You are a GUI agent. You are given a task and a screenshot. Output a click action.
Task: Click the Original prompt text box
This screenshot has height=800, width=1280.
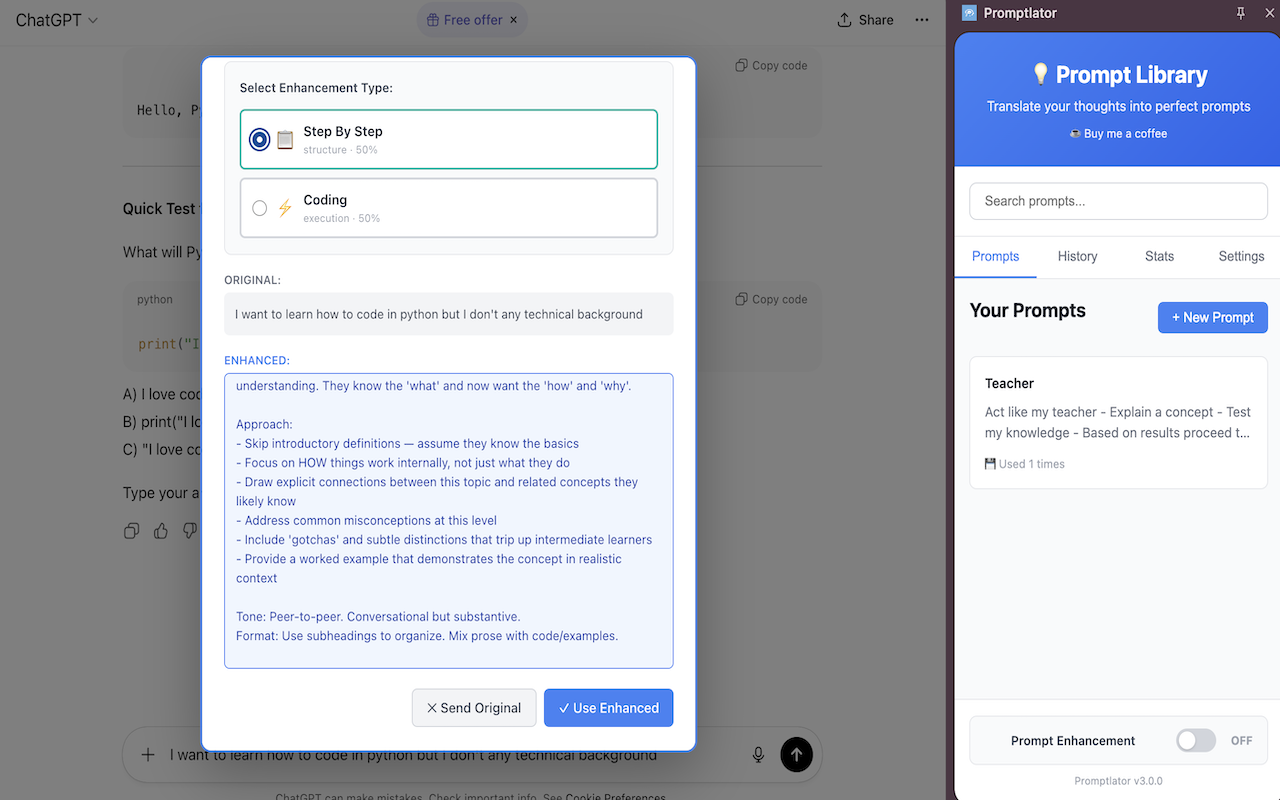[449, 314]
